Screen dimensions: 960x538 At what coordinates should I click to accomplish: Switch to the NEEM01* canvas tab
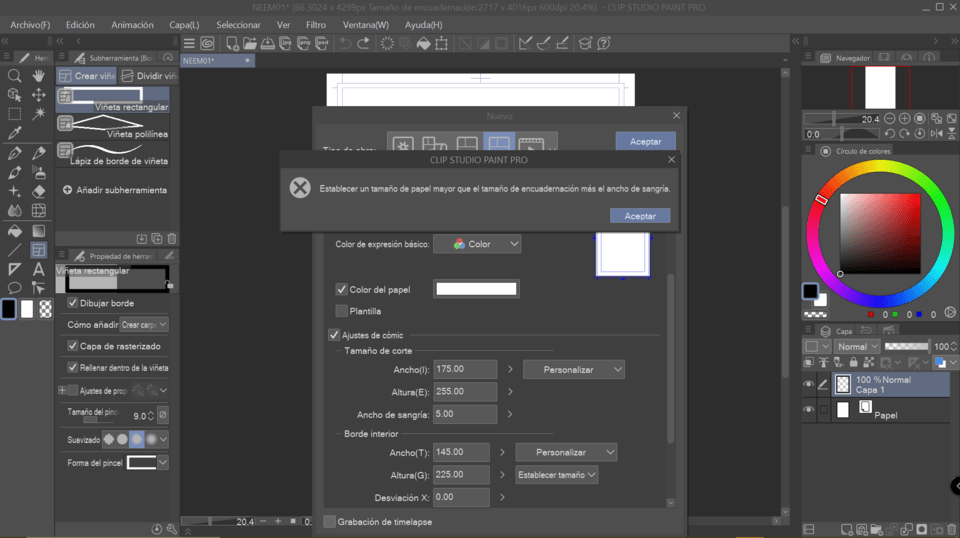[x=217, y=61]
